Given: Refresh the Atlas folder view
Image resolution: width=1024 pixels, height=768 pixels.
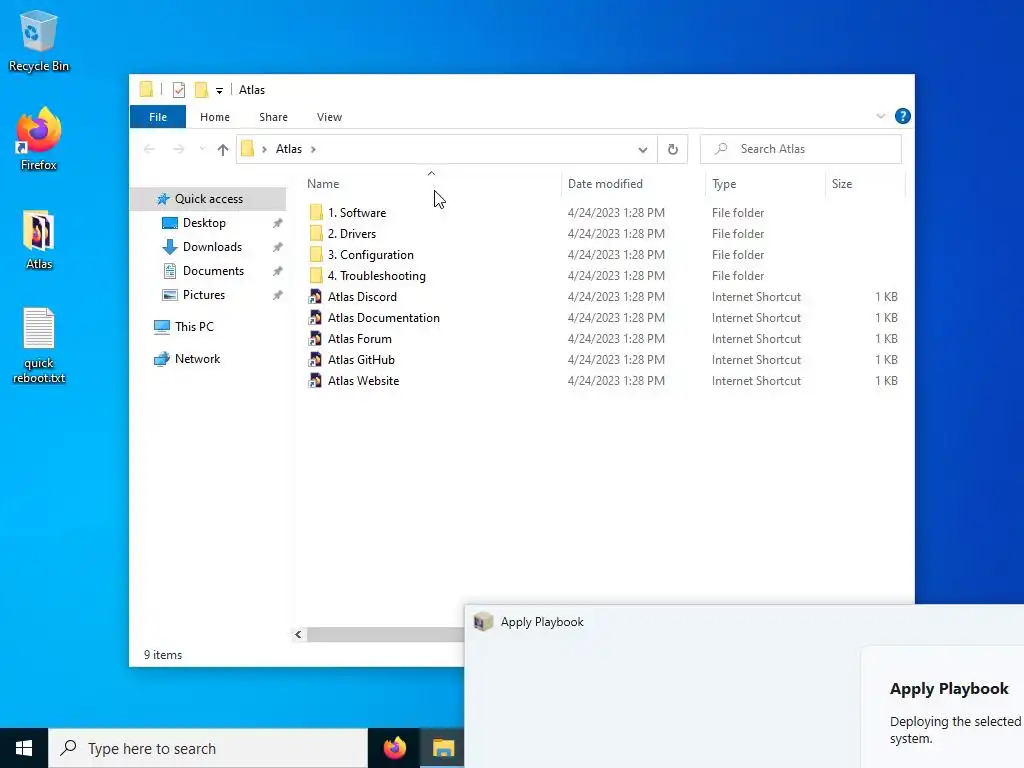Looking at the screenshot, I should 673,150.
